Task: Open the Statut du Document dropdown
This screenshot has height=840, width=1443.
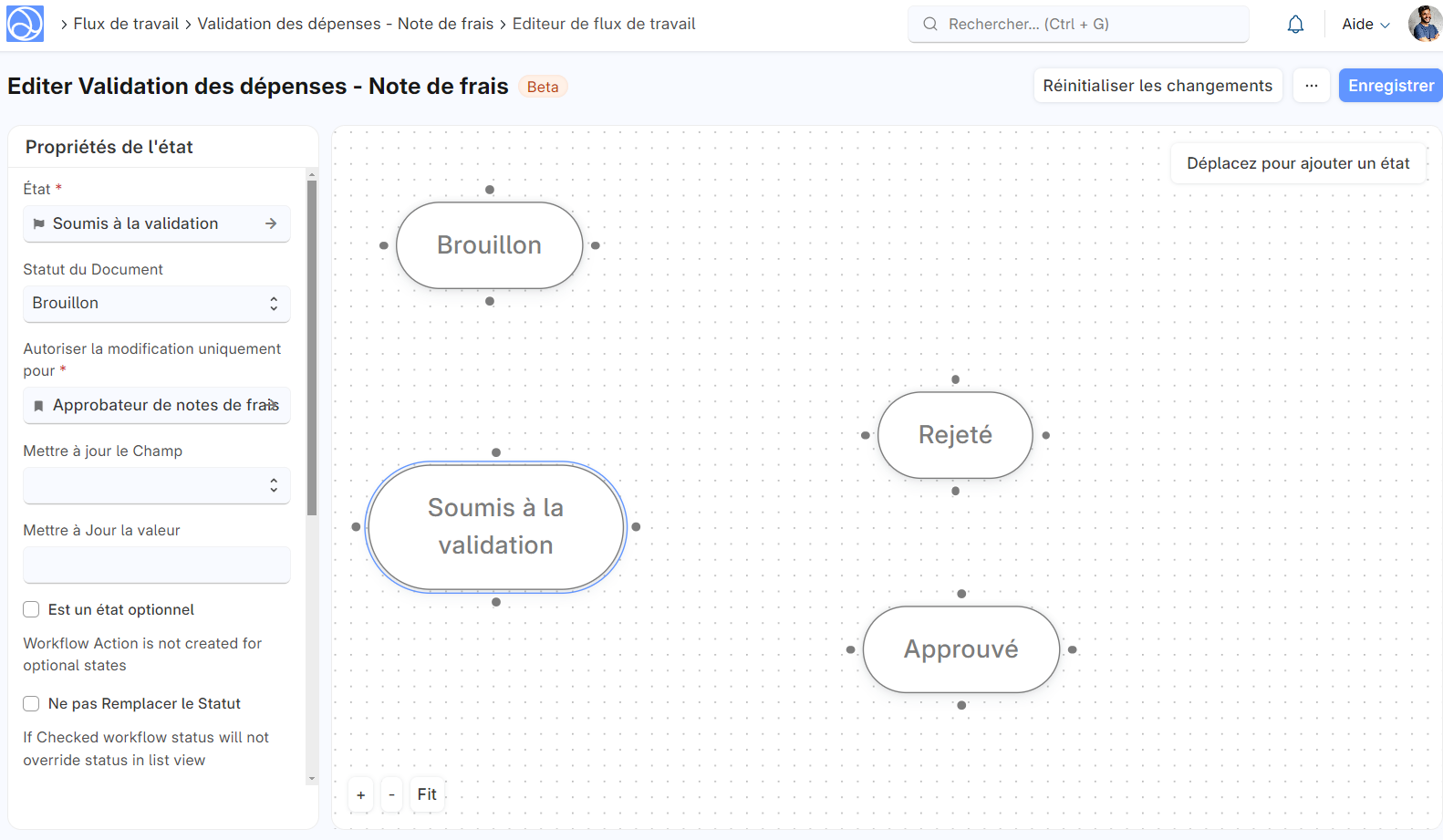Action: (156, 304)
